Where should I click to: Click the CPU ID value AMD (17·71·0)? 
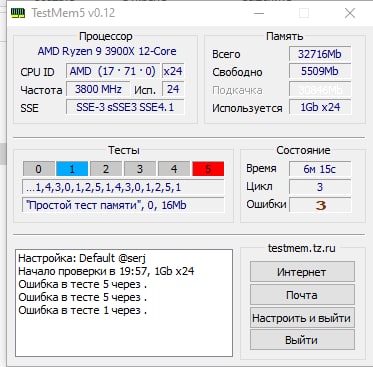click(113, 71)
